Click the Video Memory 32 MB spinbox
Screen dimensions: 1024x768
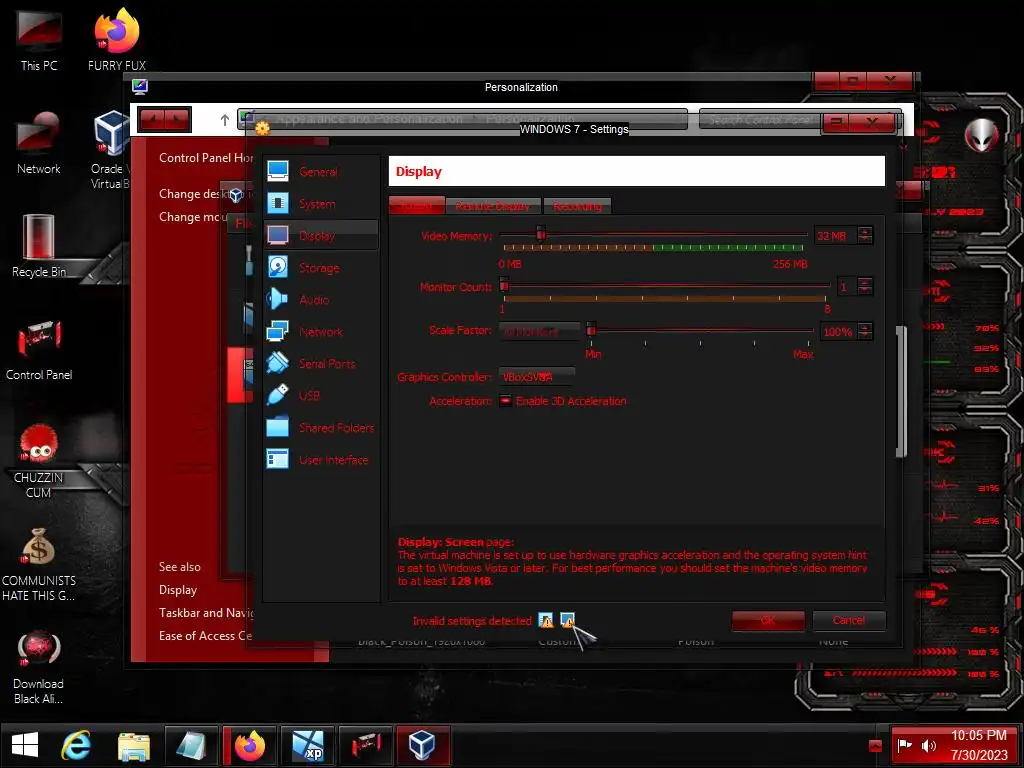843,236
